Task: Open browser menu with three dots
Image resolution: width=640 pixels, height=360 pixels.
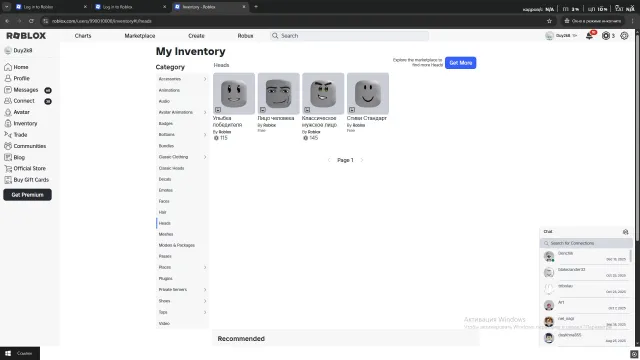Action: 633,21
